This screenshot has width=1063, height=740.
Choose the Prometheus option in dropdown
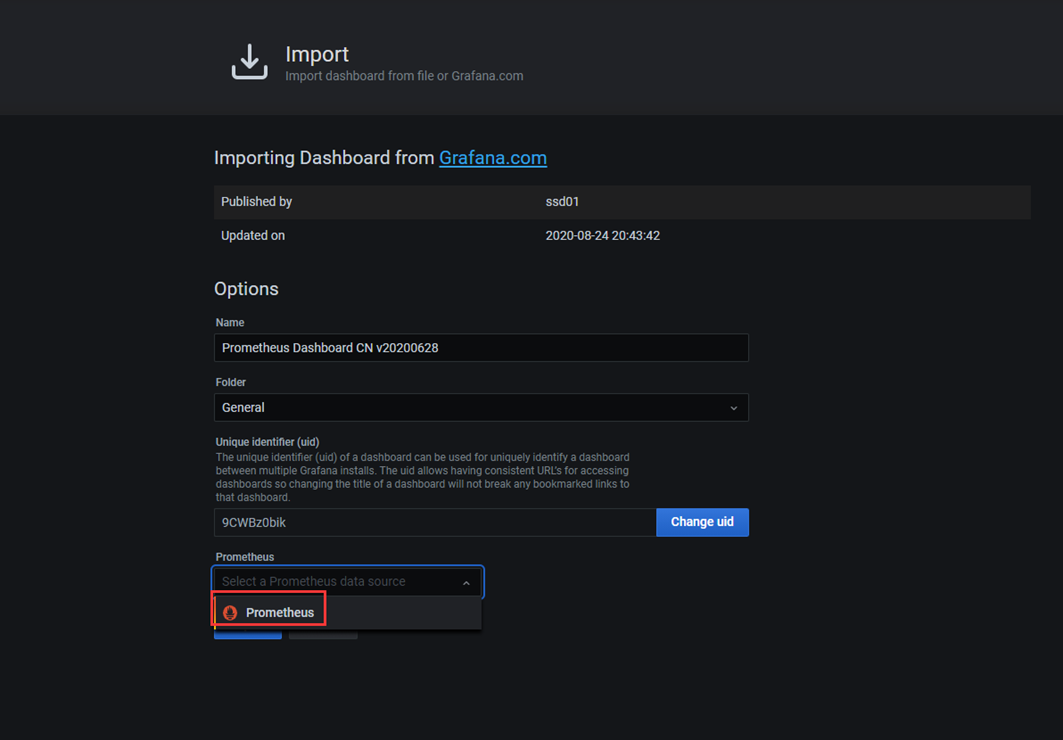(x=348, y=613)
